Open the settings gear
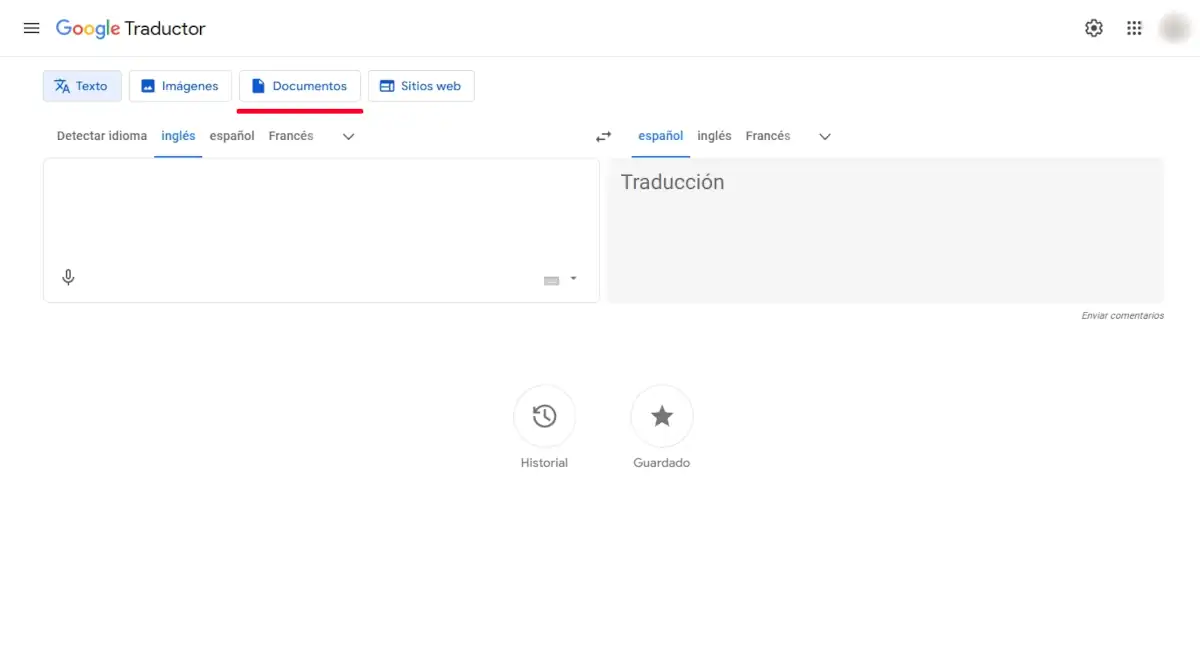Screen dimensions: 1200x650 (x=1094, y=28)
